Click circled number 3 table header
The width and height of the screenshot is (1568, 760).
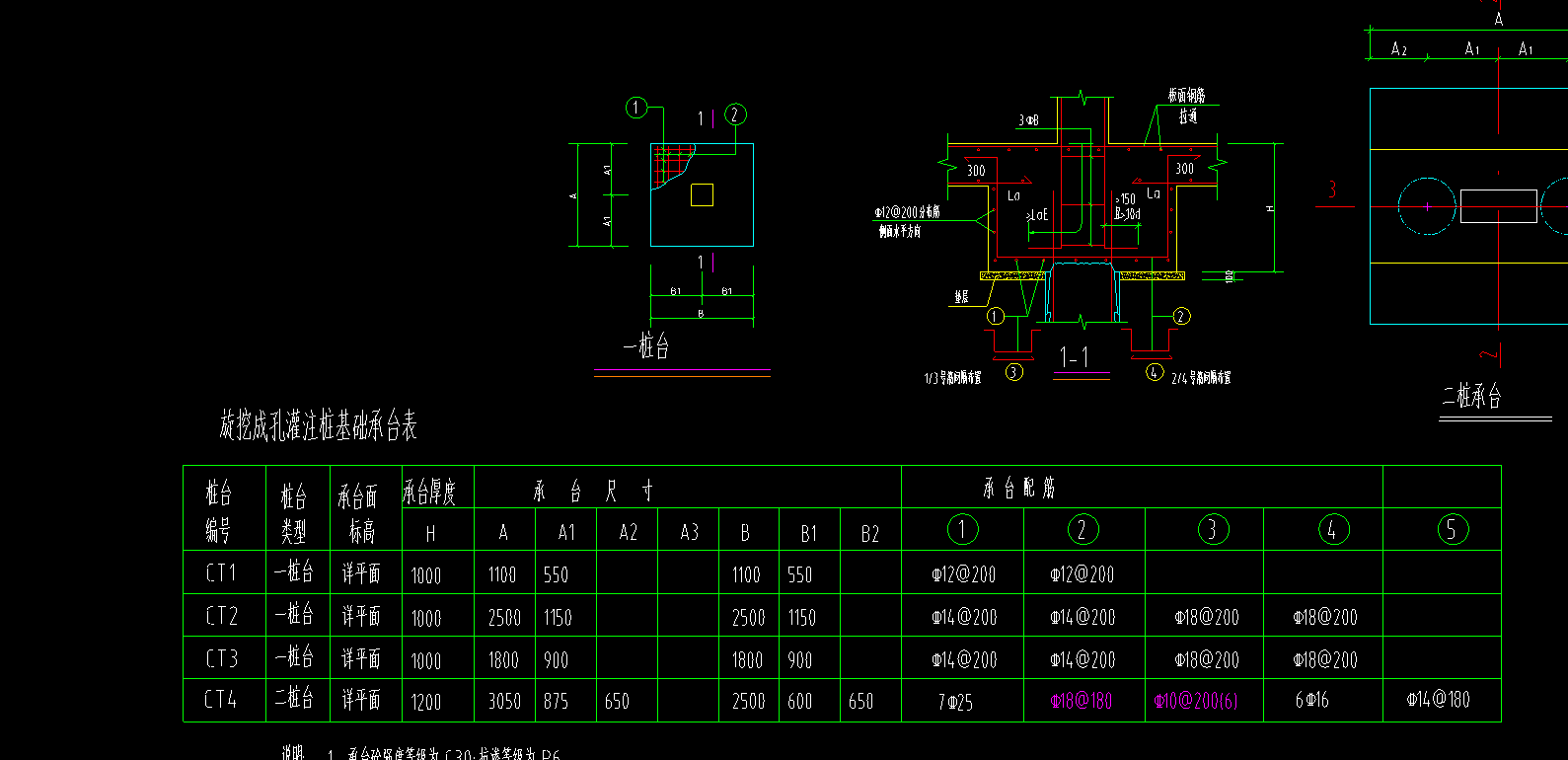coord(1213,530)
